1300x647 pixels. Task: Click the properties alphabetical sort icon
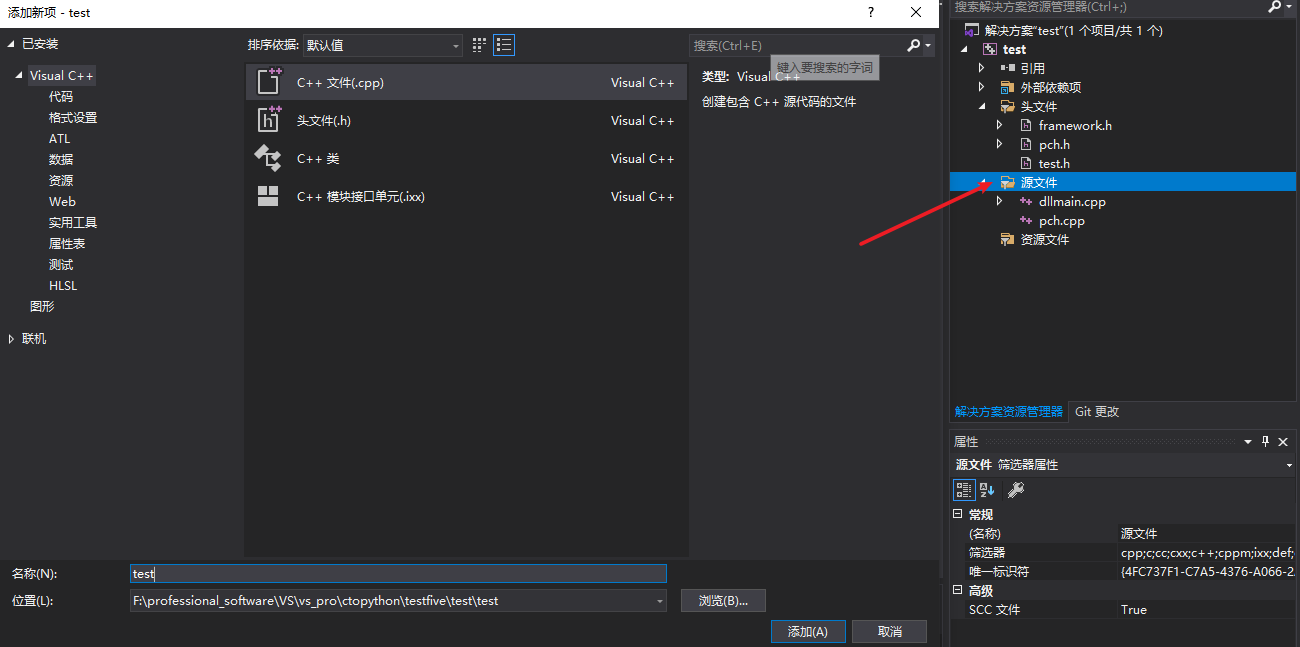987,489
